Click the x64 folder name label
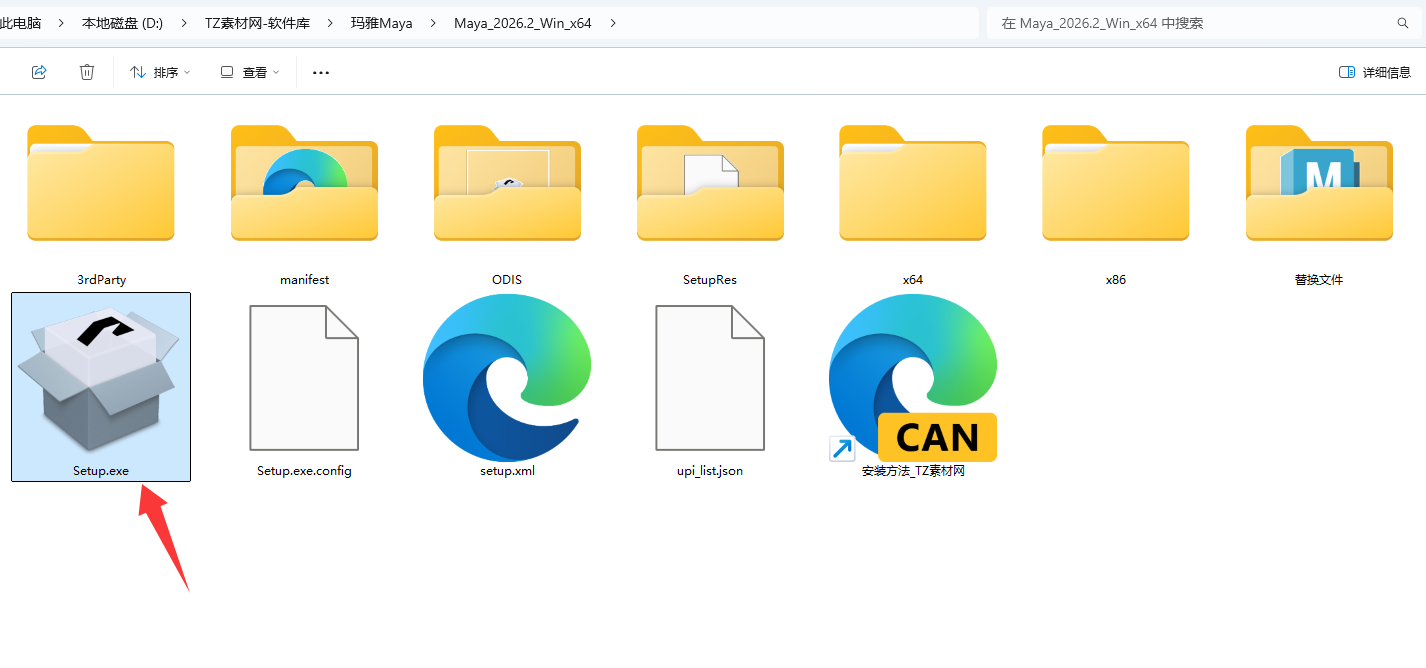1426x668 pixels. [913, 280]
